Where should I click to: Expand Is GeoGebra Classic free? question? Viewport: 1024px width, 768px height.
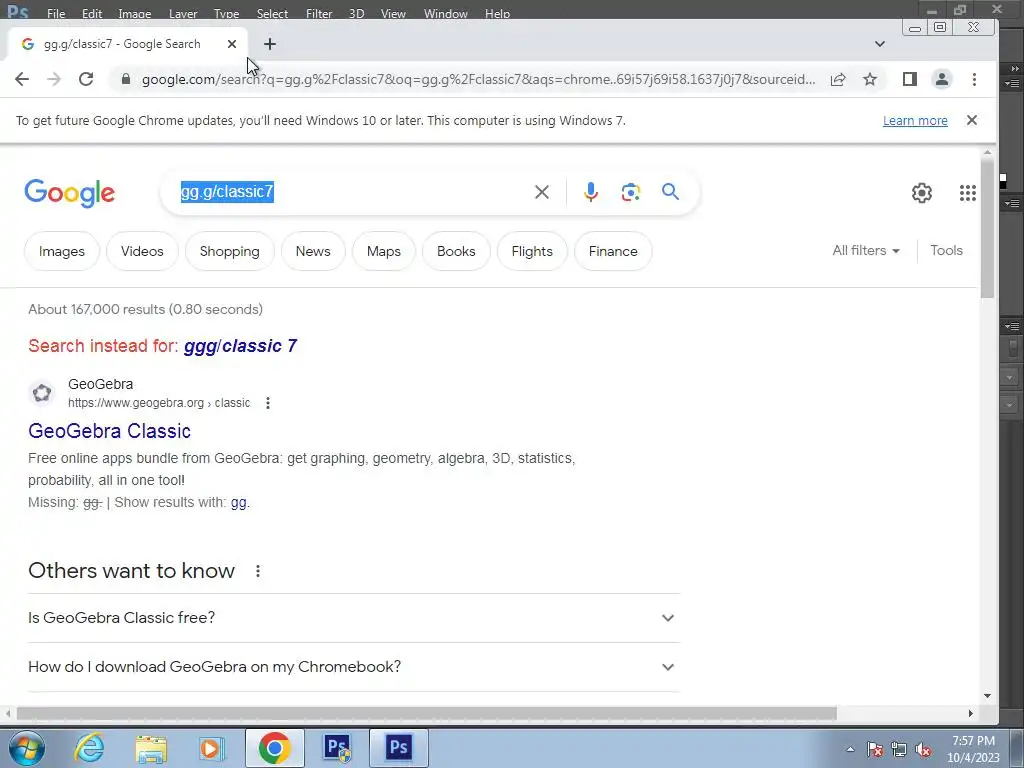[353, 618]
